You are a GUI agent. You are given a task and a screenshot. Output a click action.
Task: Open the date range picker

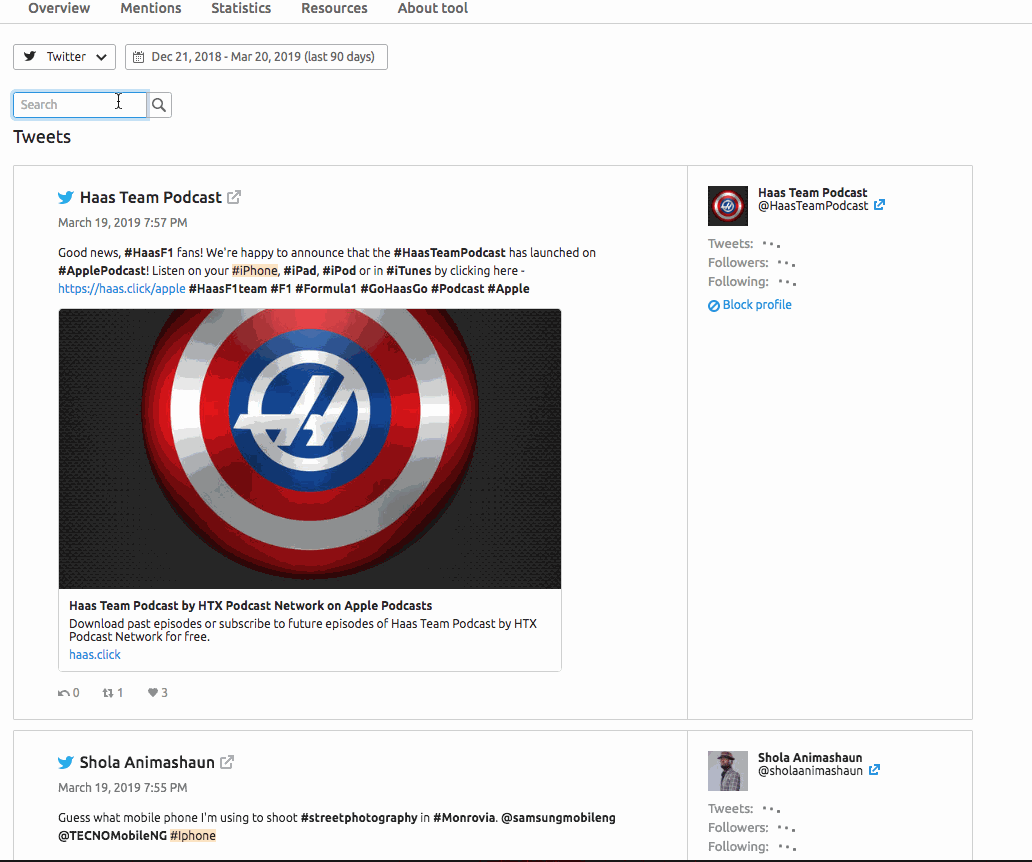point(256,57)
